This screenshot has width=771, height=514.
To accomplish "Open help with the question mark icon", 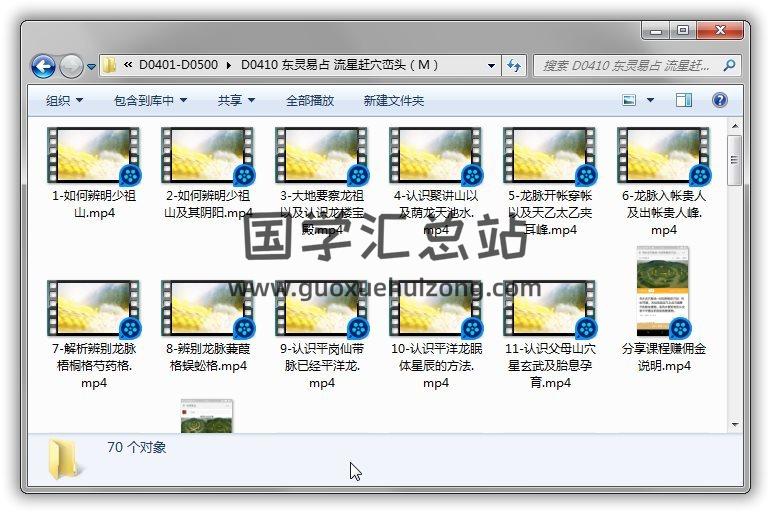I will [x=720, y=100].
